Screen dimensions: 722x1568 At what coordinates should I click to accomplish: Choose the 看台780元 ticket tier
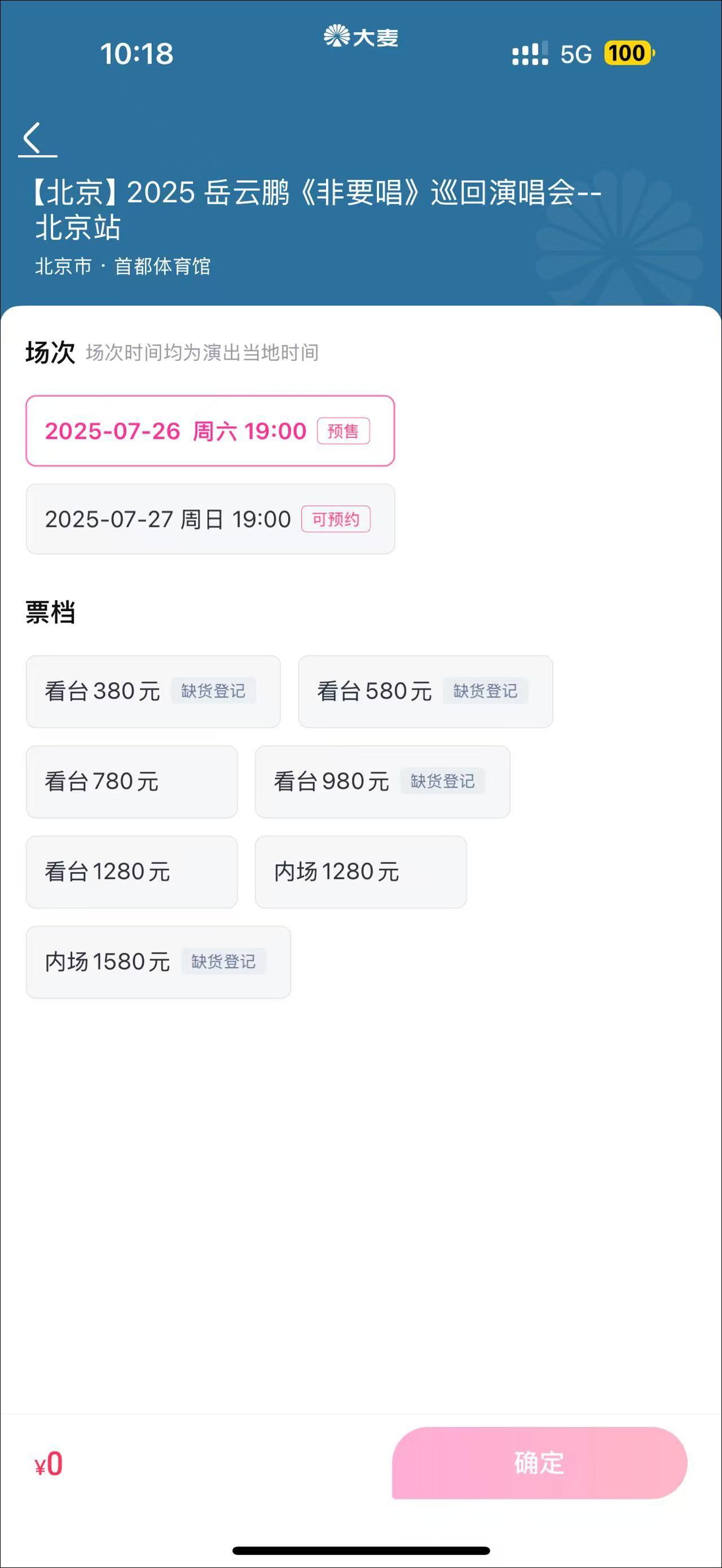pyautogui.click(x=131, y=781)
